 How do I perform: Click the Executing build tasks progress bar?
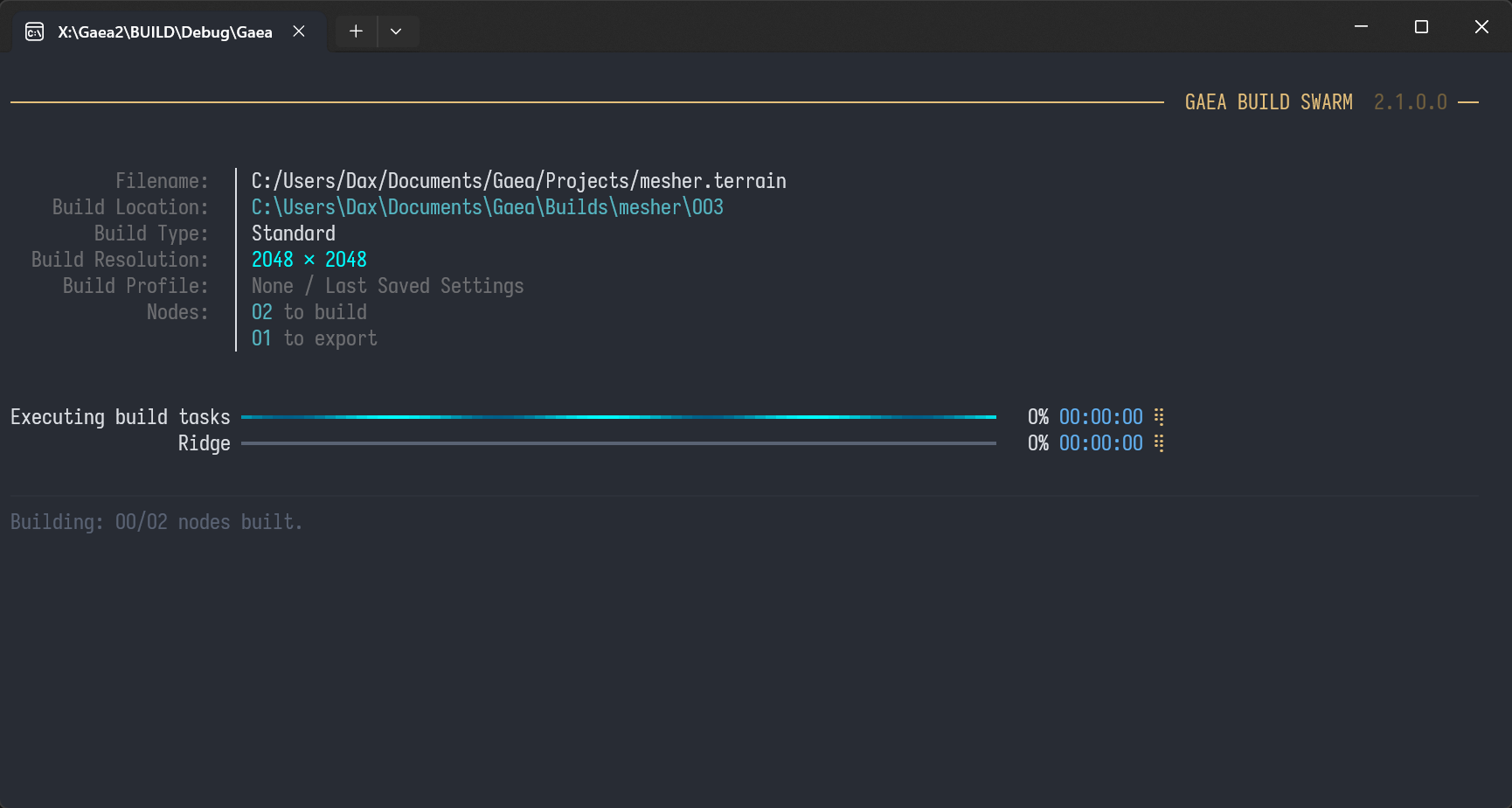[618, 417]
